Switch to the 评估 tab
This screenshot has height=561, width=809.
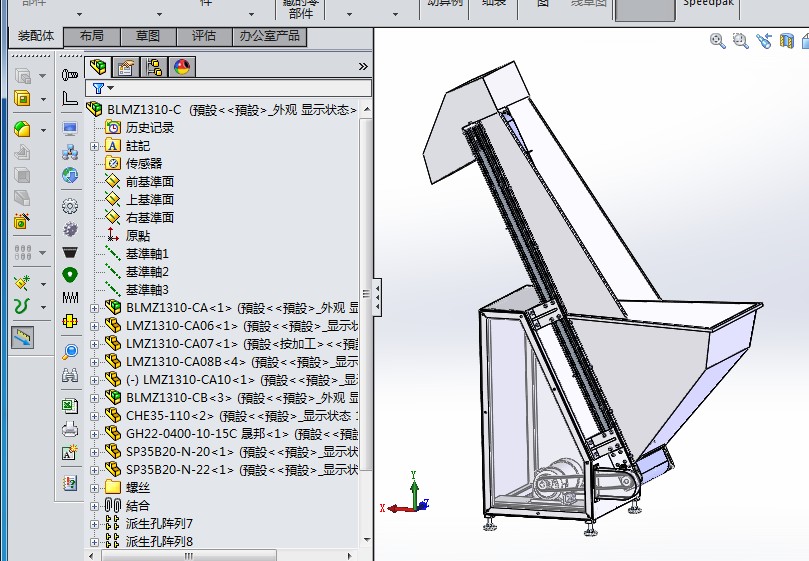pos(204,36)
